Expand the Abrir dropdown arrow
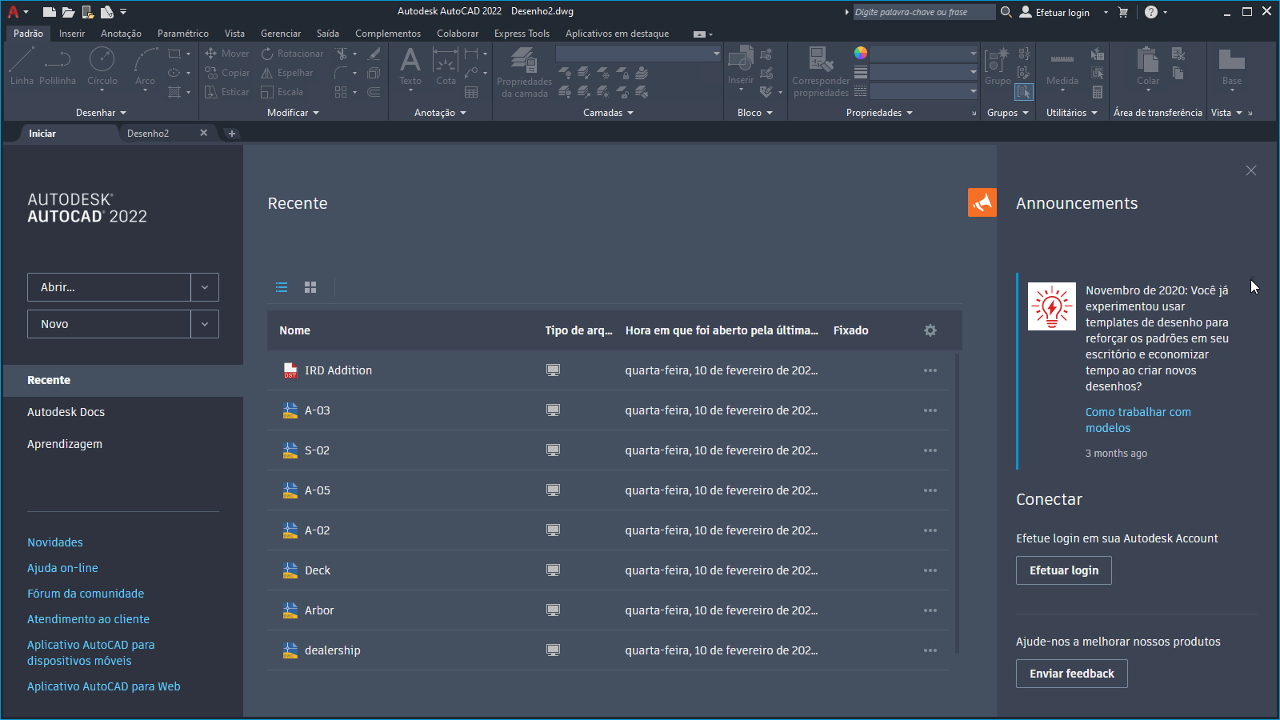Image resolution: width=1280 pixels, height=720 pixels. point(204,287)
